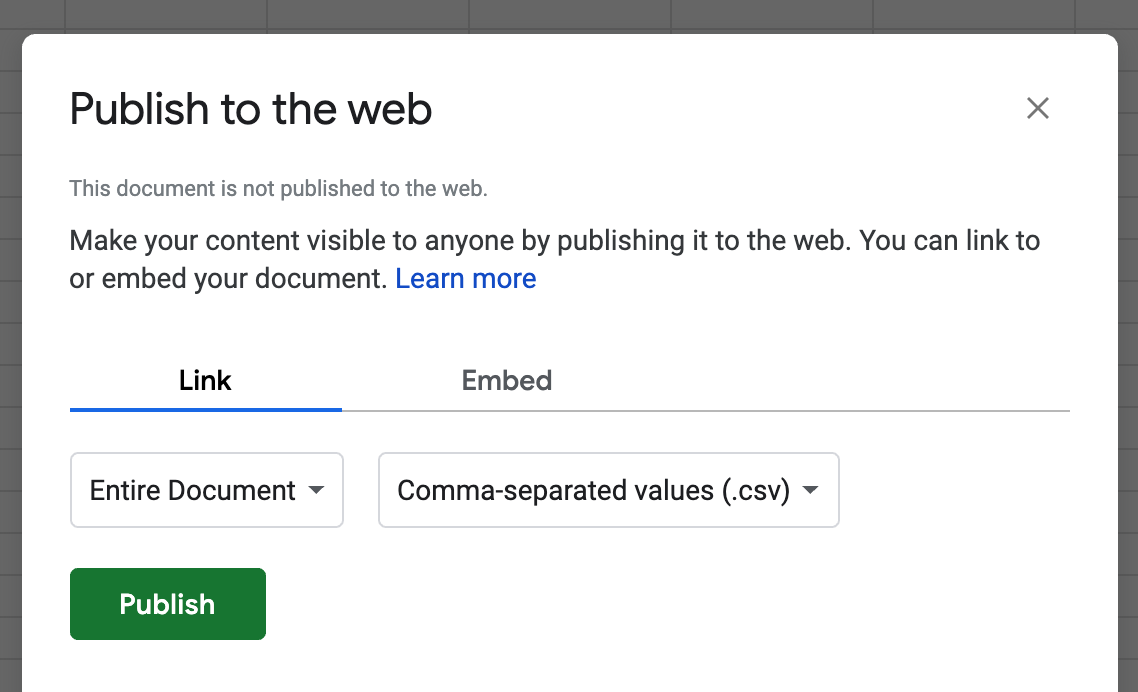Close the Publish to the web dialog

tap(1037, 108)
